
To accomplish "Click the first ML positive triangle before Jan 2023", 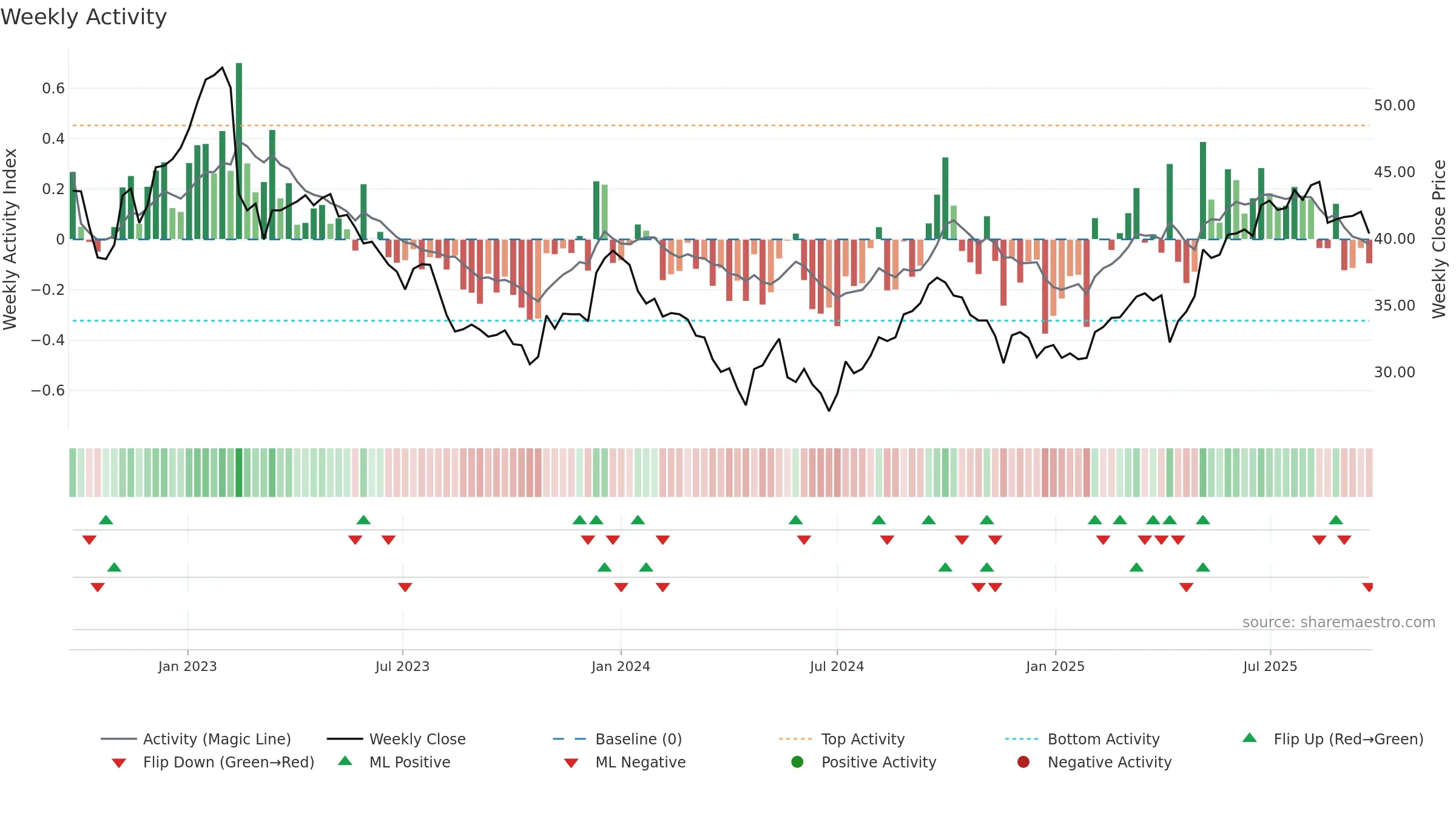I will pos(114,567).
